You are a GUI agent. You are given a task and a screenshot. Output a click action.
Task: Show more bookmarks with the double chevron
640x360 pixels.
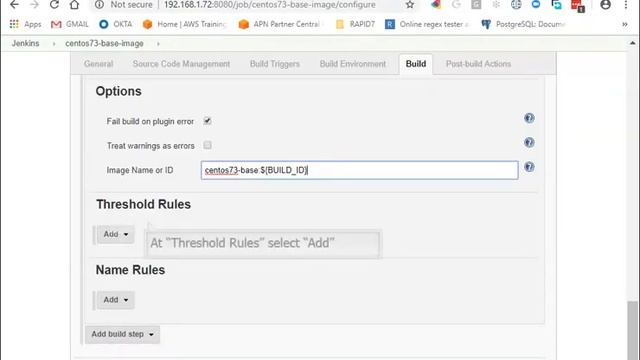(624, 24)
